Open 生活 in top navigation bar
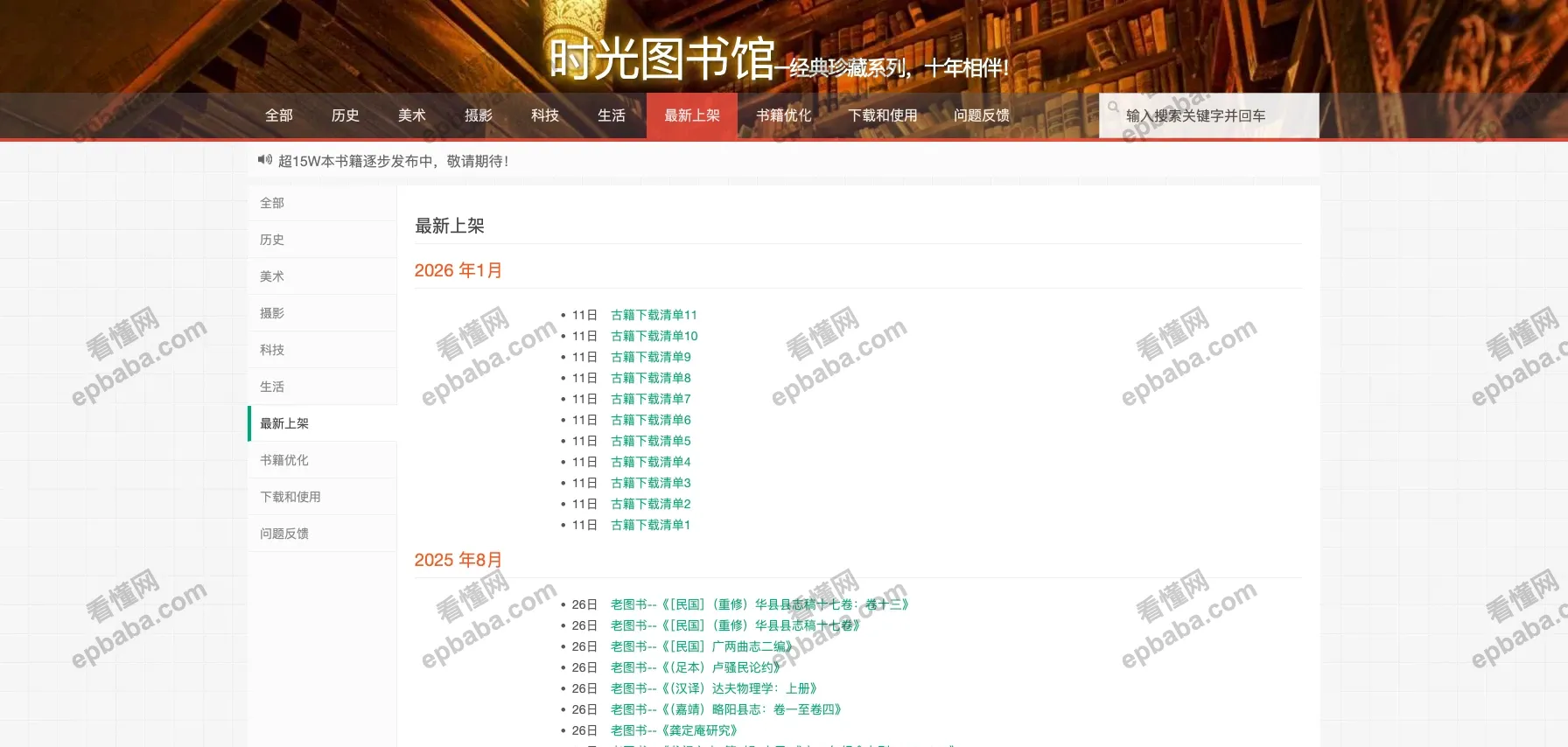Viewport: 1568px width, 747px height. [x=612, y=115]
